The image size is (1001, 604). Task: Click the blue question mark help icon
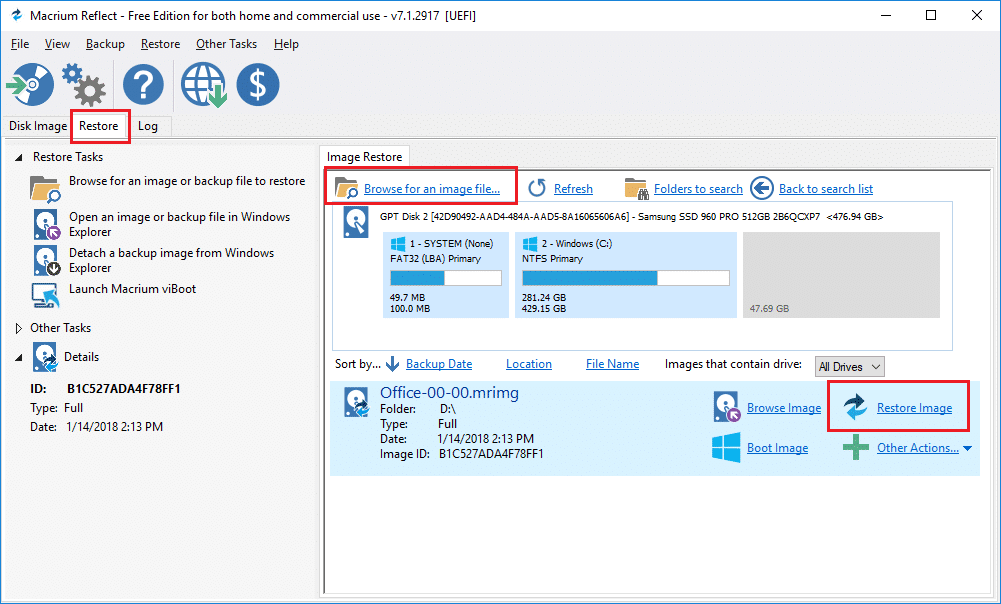pos(143,84)
